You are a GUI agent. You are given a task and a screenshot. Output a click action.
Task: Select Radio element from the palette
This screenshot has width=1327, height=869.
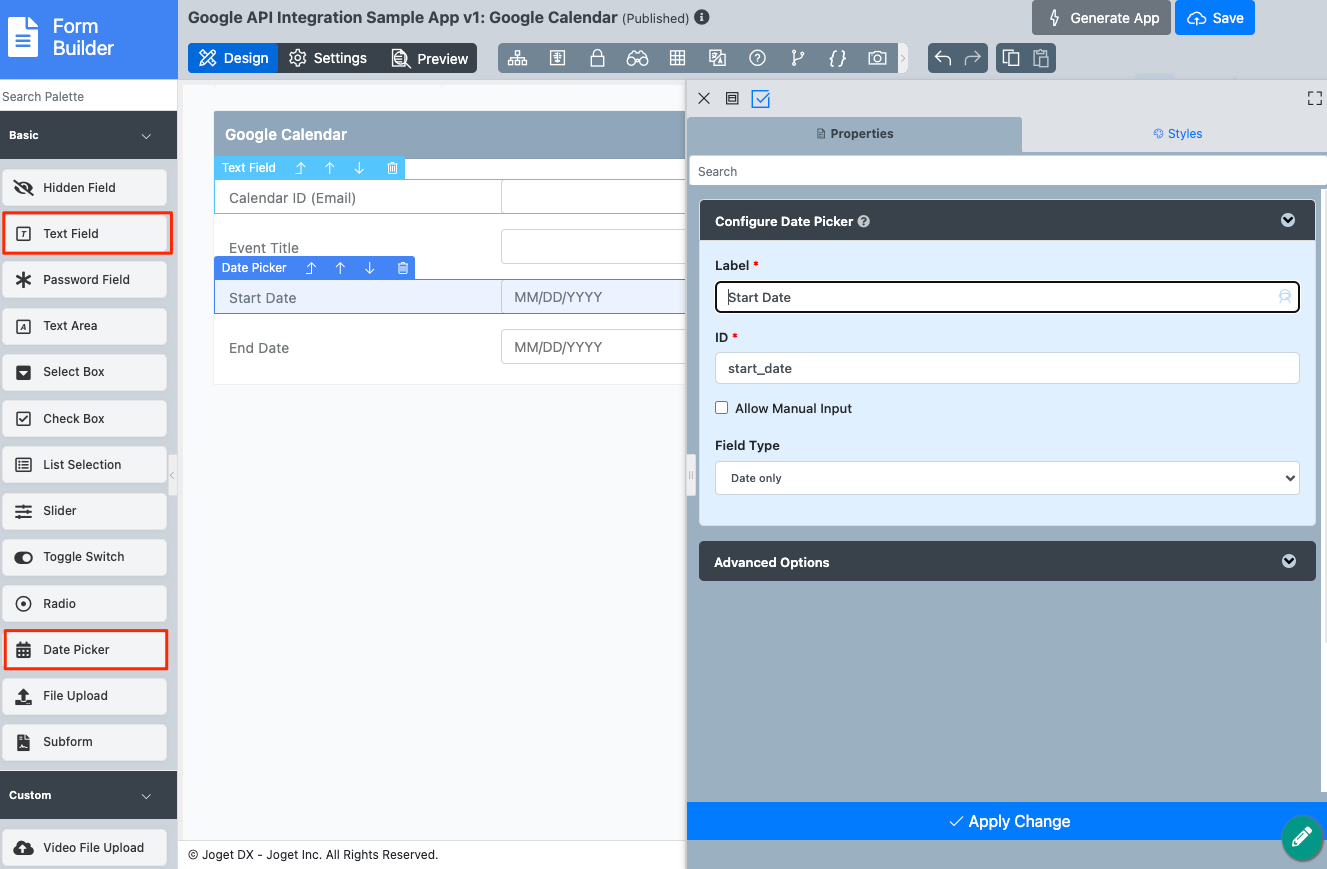coord(85,604)
